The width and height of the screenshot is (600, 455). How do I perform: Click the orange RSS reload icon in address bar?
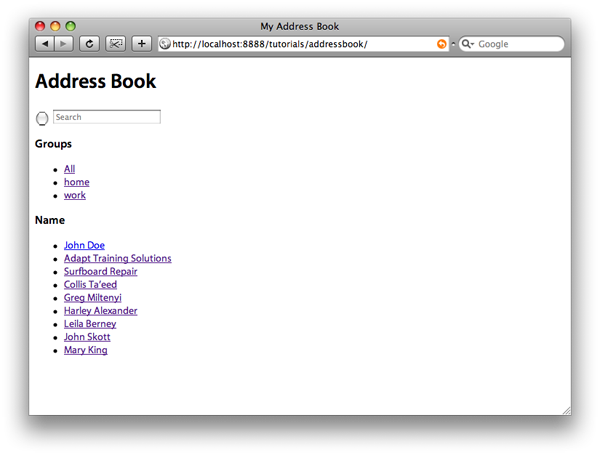click(x=442, y=44)
